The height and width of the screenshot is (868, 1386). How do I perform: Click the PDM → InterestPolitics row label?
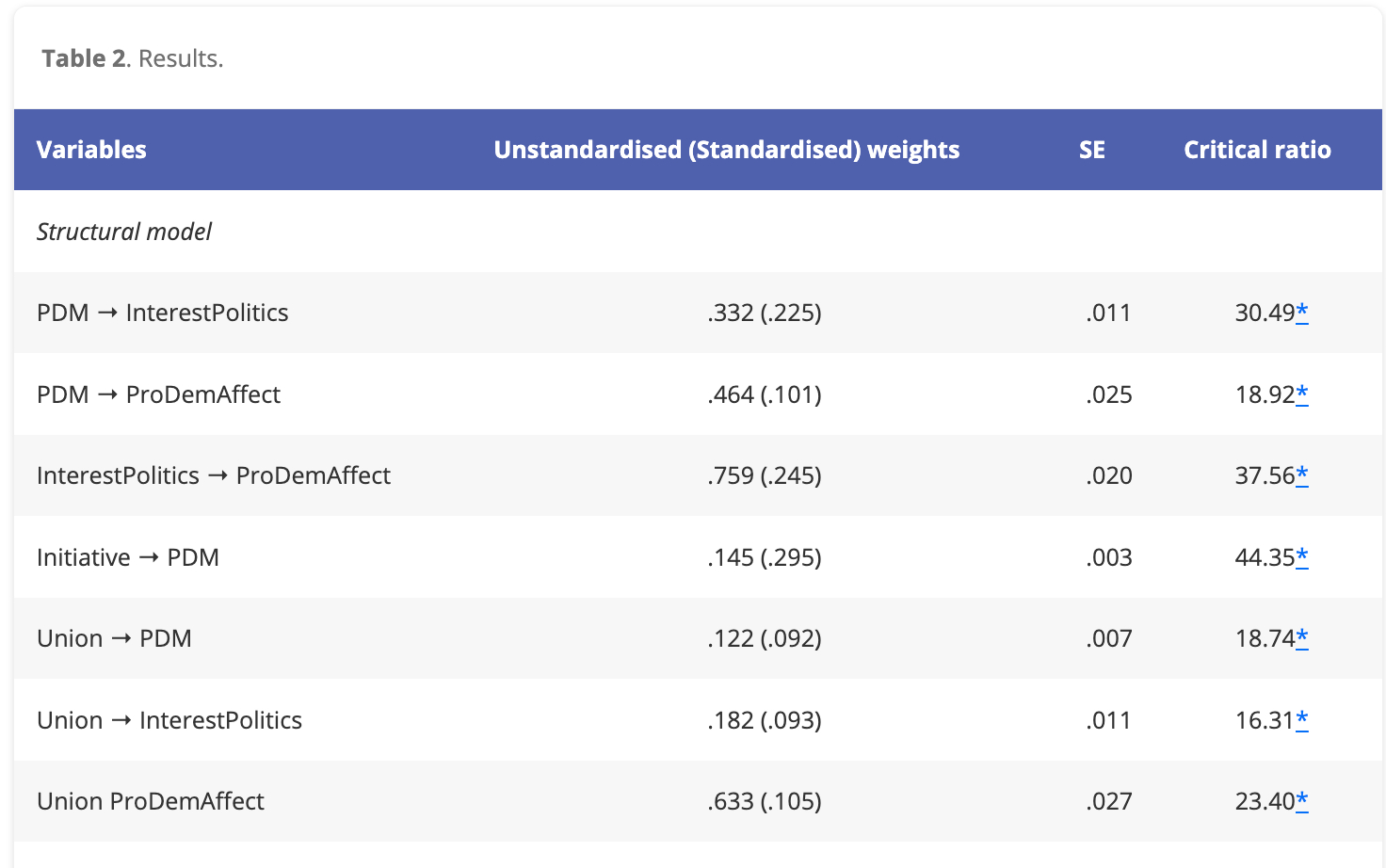click(162, 313)
